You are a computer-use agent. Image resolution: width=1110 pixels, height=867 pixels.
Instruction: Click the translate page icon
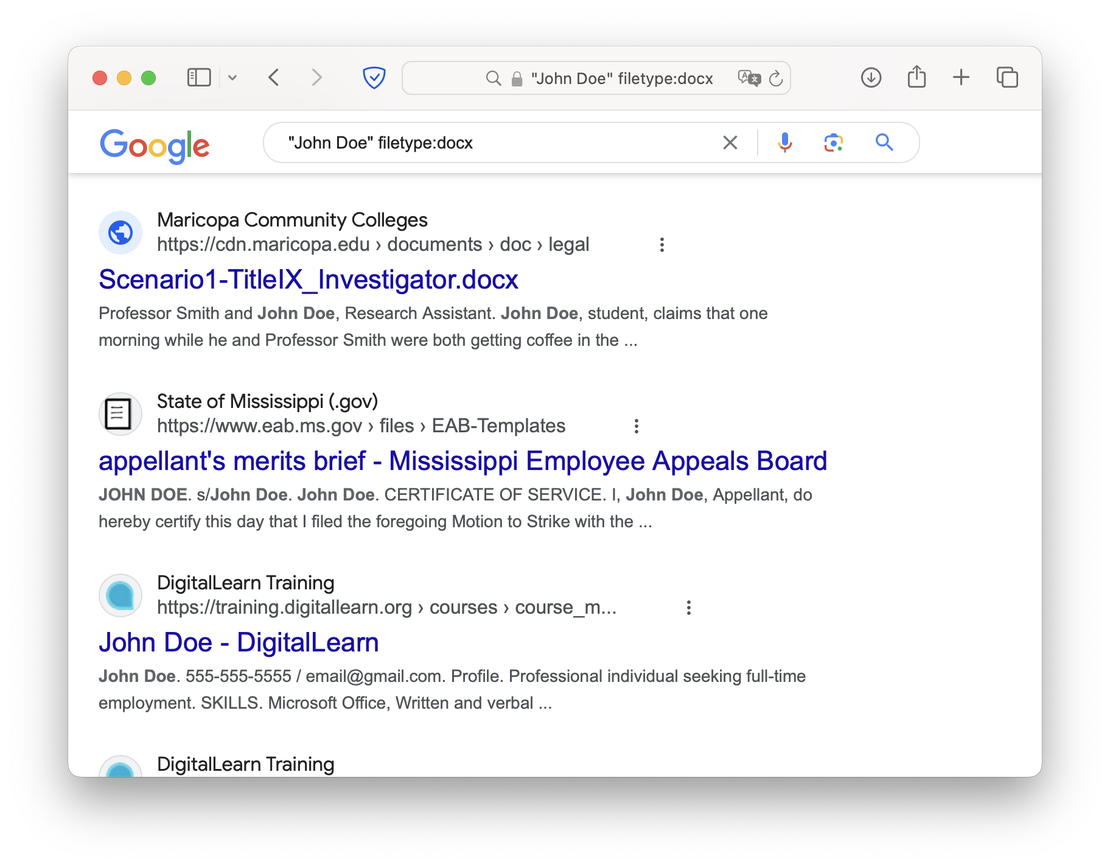[748, 78]
